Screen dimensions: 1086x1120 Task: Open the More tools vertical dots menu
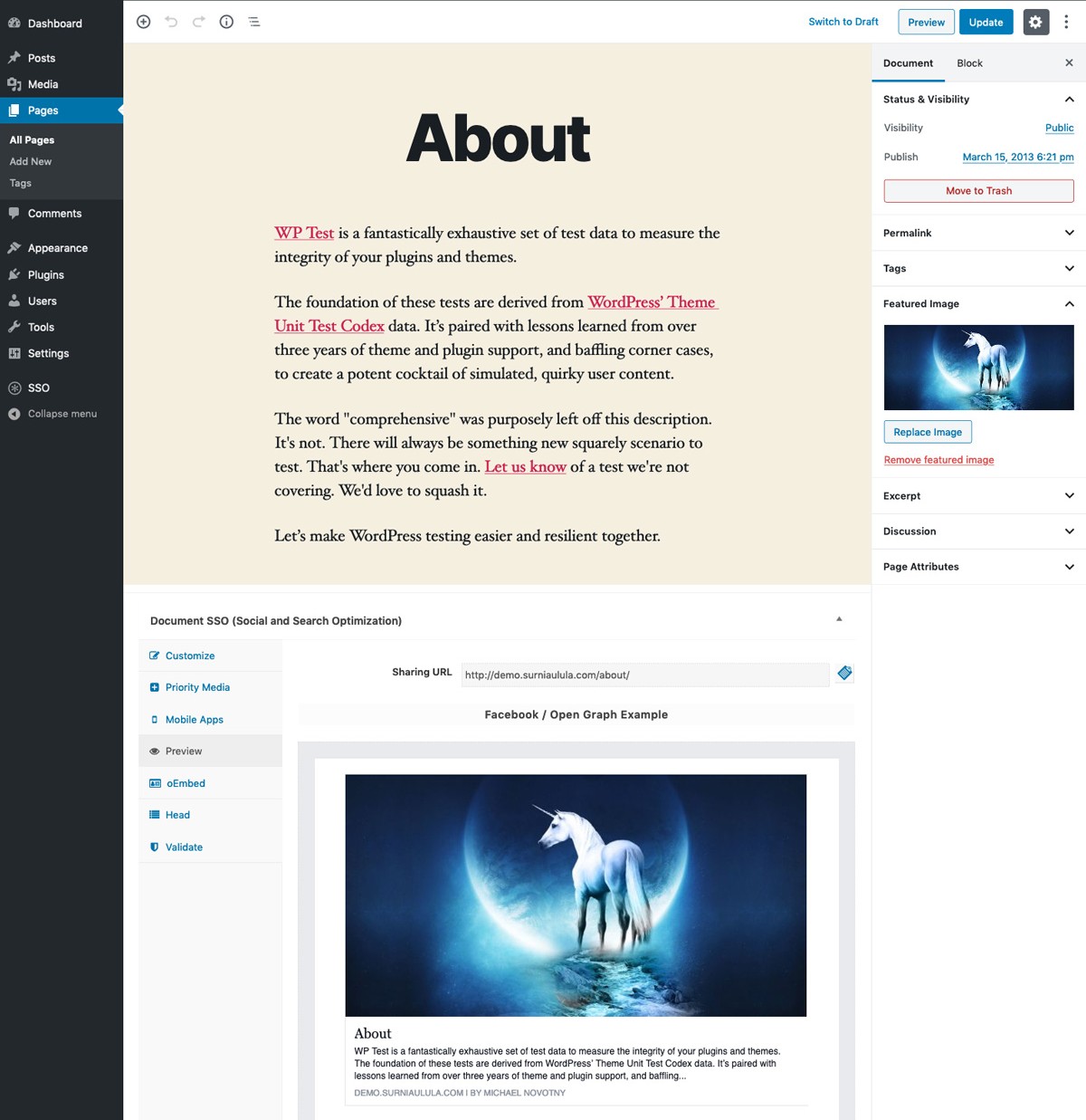[1066, 22]
